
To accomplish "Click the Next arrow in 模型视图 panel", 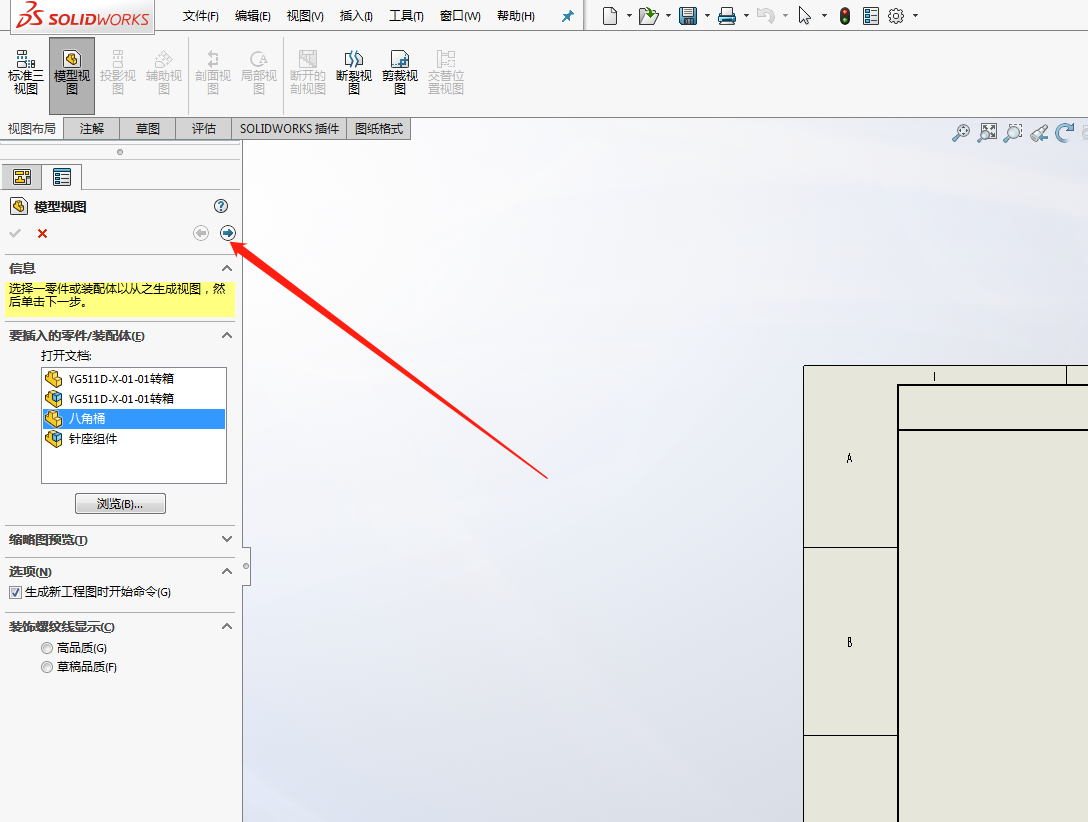I will (228, 233).
